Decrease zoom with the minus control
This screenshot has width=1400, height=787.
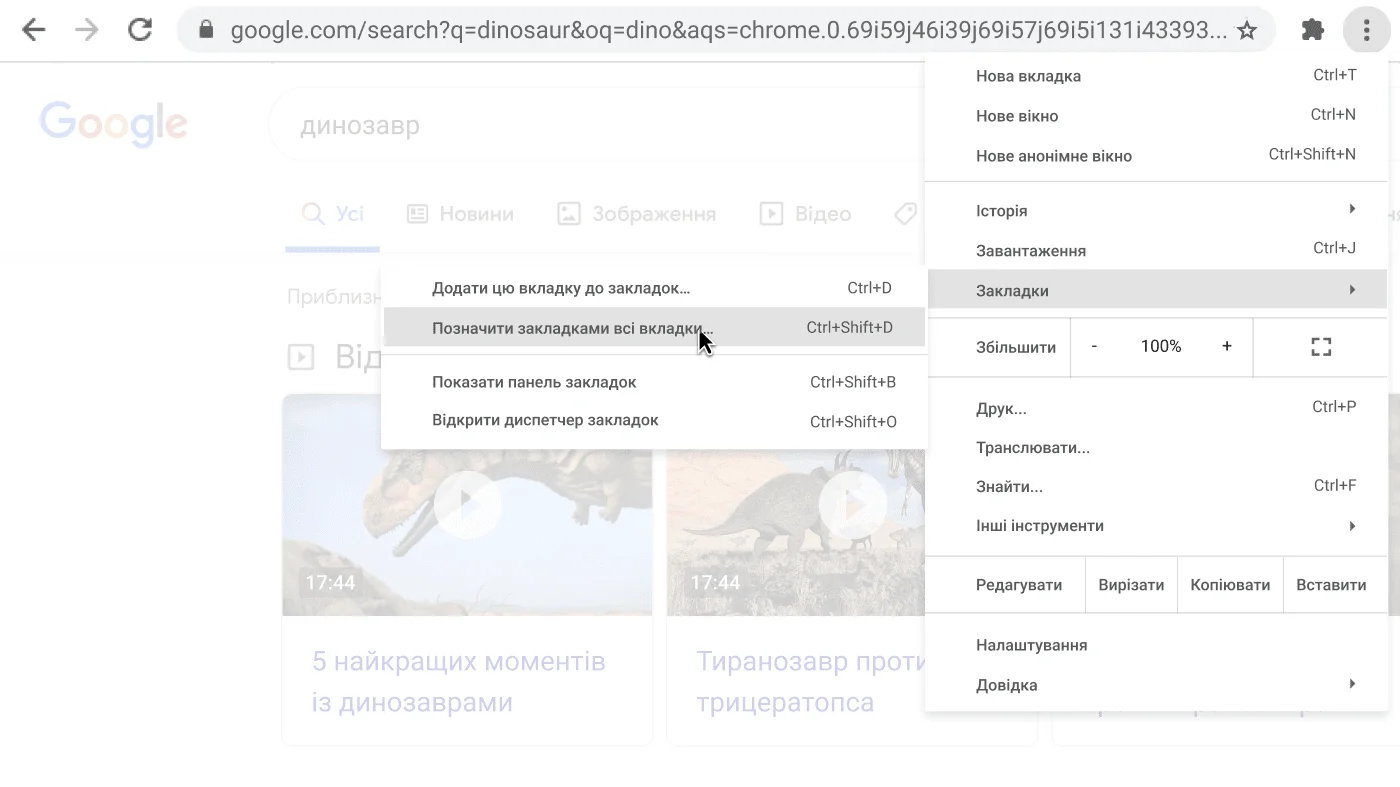[x=1094, y=346]
